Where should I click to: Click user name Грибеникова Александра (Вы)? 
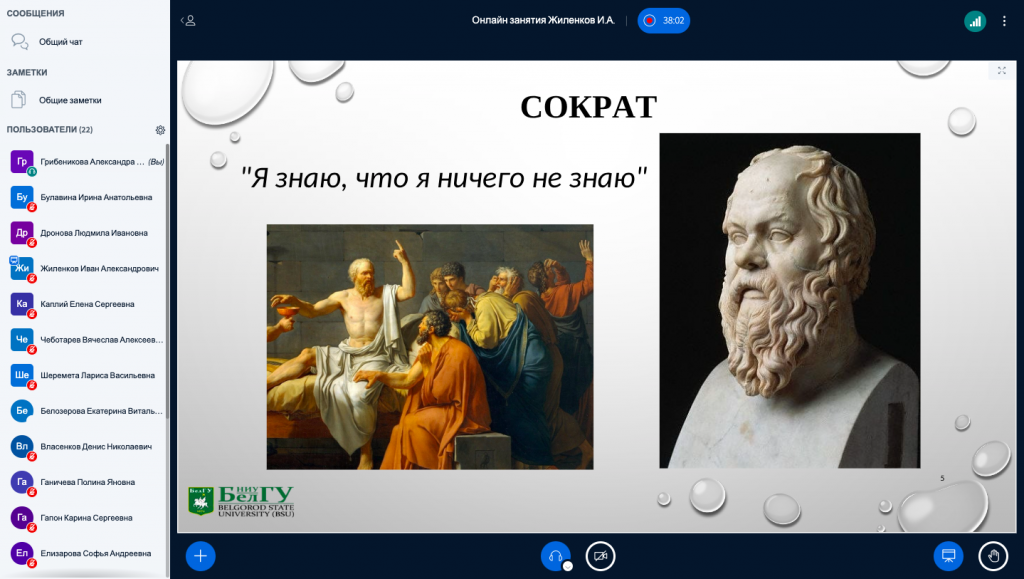click(102, 162)
